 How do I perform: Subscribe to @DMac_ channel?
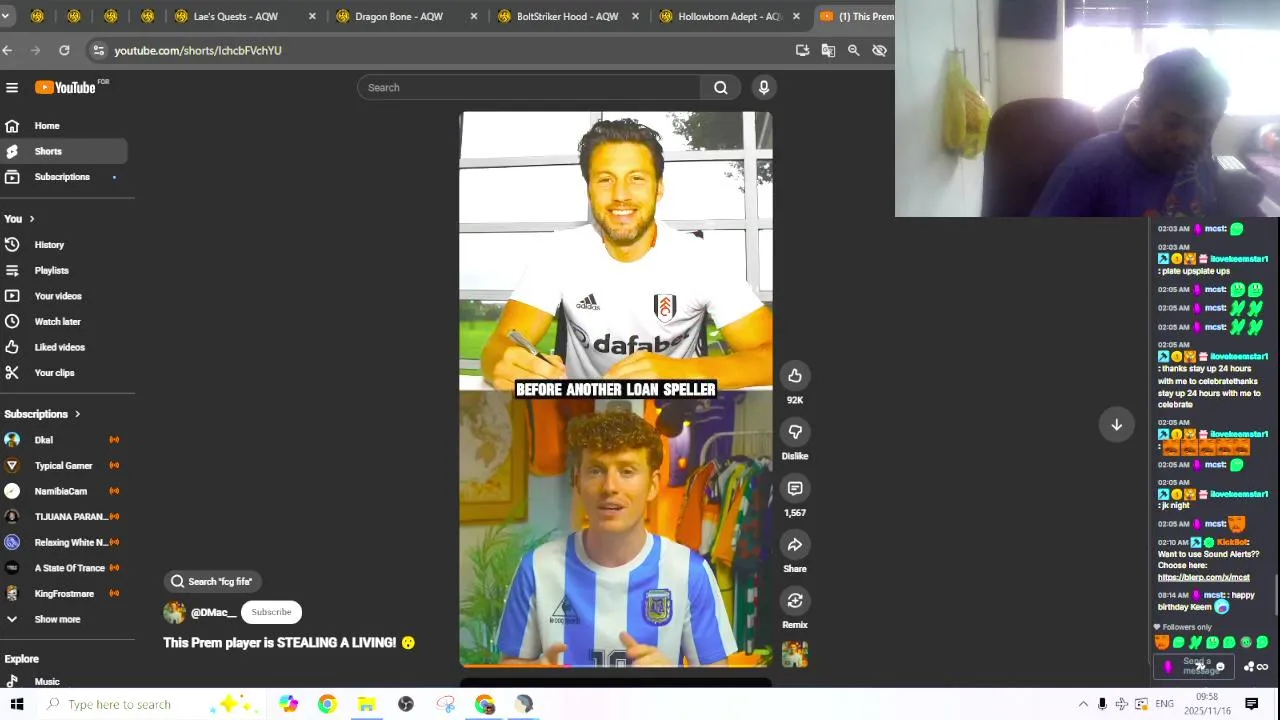271,612
